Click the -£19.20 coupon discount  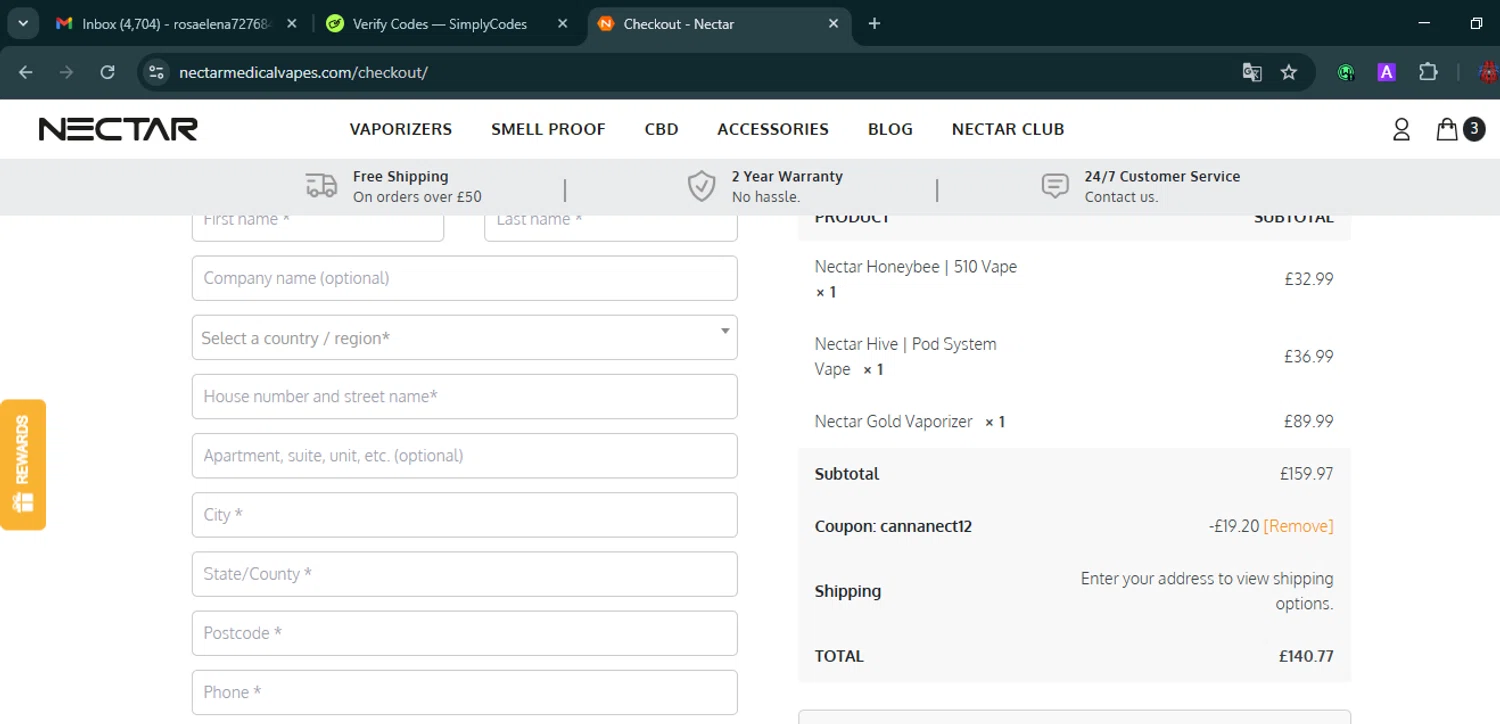(1234, 526)
